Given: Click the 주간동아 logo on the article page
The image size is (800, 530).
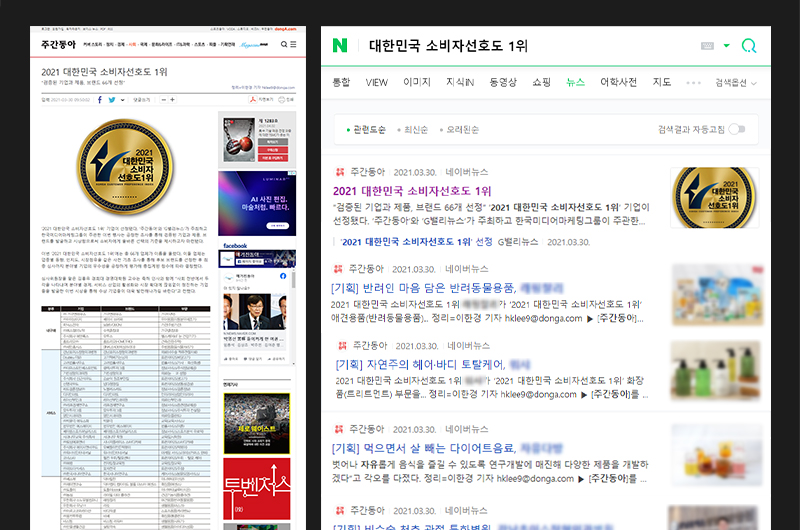Looking at the screenshot, I should pyautogui.click(x=58, y=44).
